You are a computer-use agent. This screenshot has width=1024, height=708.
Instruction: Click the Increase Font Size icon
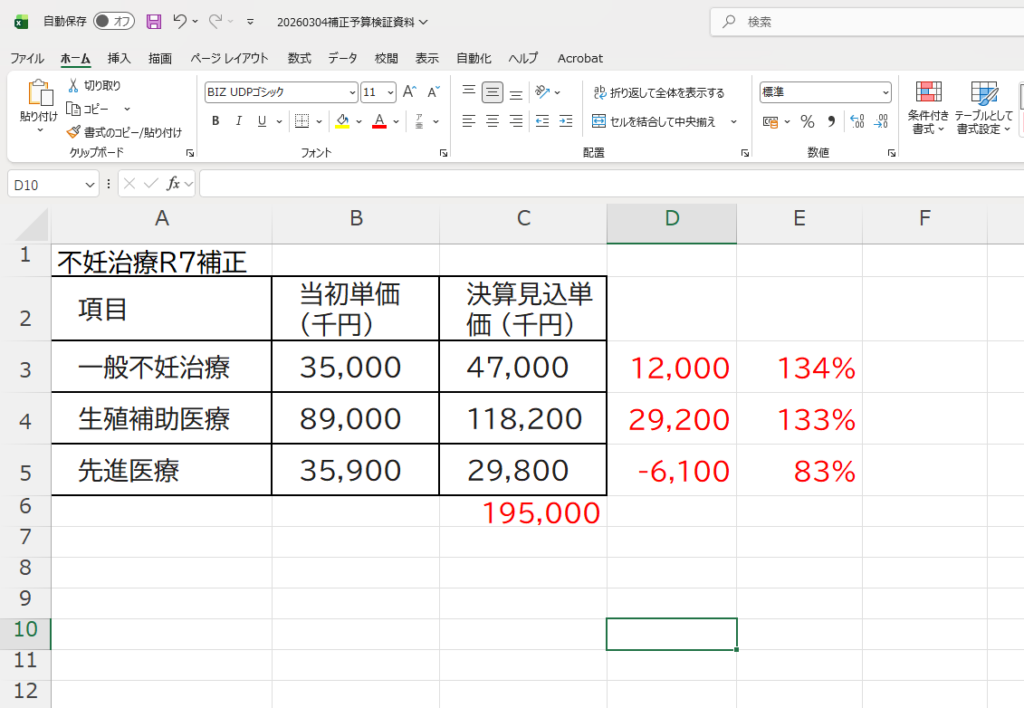(x=409, y=92)
